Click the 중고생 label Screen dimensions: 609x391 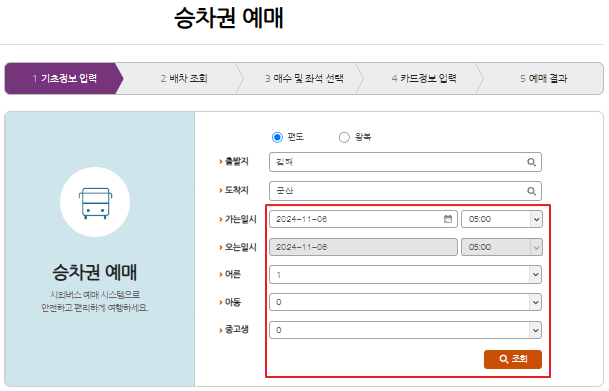(x=237, y=330)
